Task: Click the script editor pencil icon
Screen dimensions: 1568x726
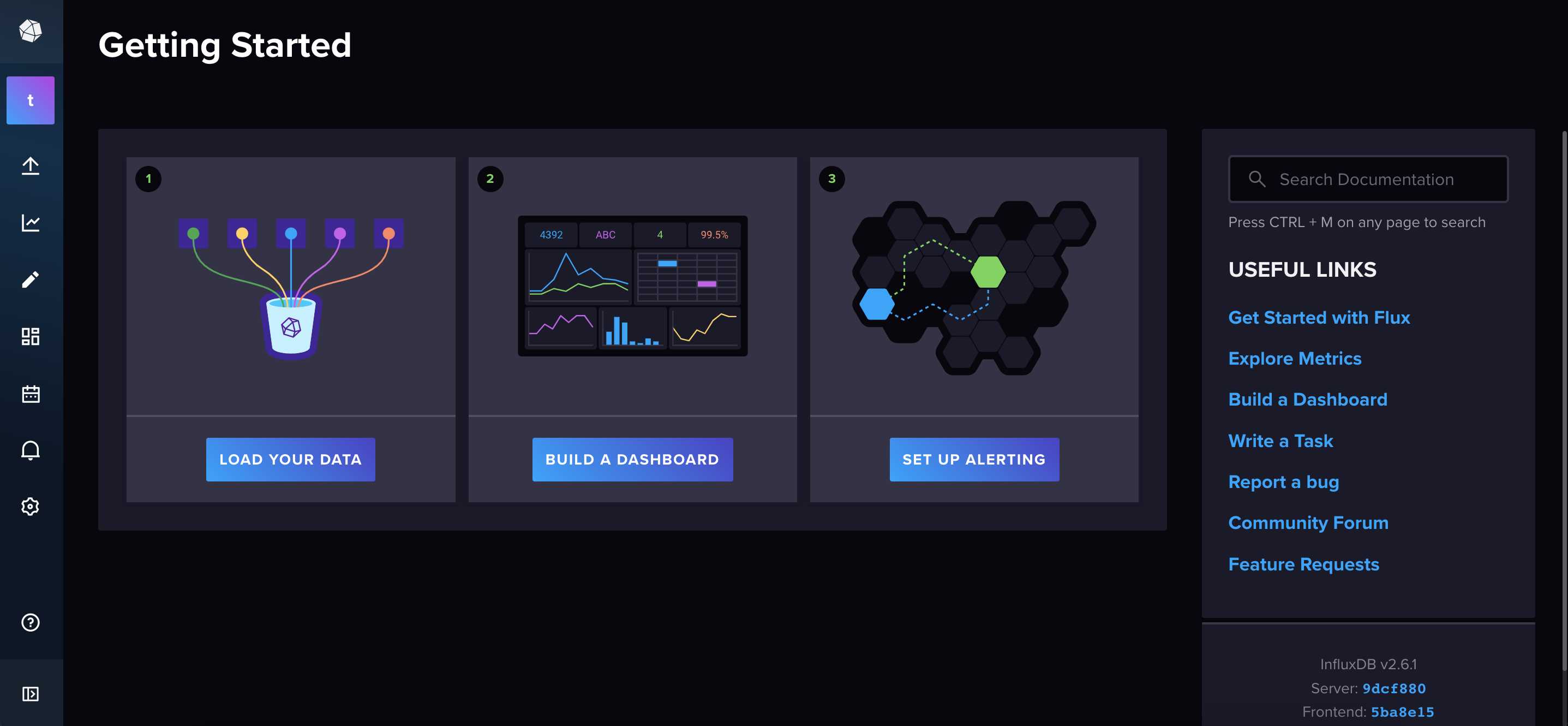Action: click(x=30, y=279)
